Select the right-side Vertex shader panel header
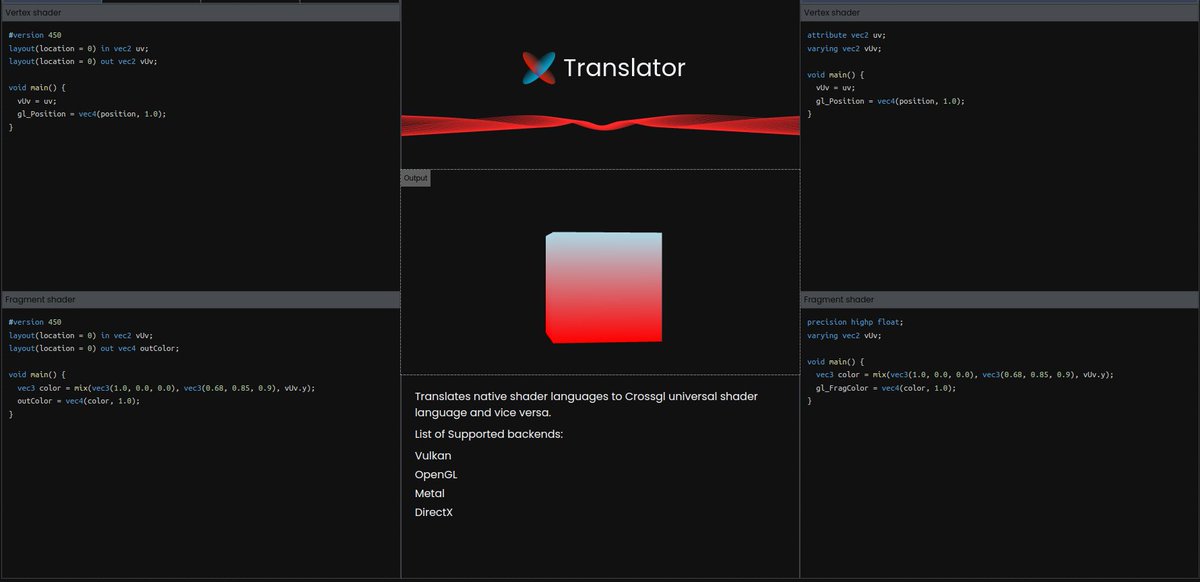This screenshot has height=582, width=1200. pyautogui.click(x=999, y=13)
